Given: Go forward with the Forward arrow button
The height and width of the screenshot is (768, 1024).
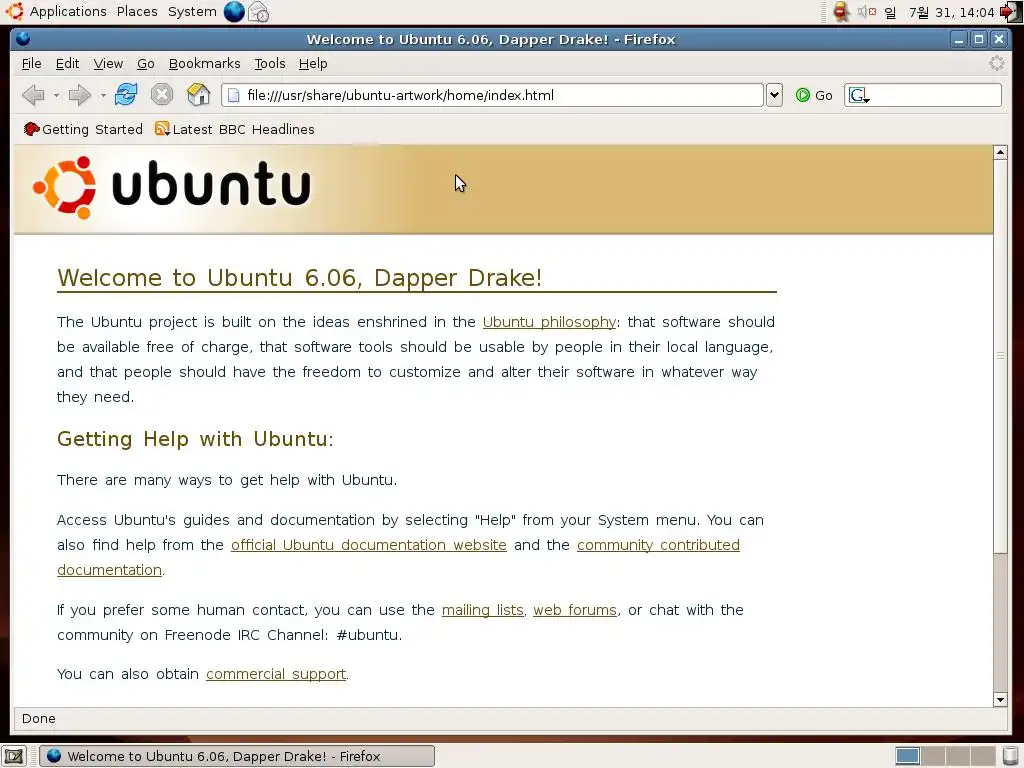Looking at the screenshot, I should tap(79, 95).
